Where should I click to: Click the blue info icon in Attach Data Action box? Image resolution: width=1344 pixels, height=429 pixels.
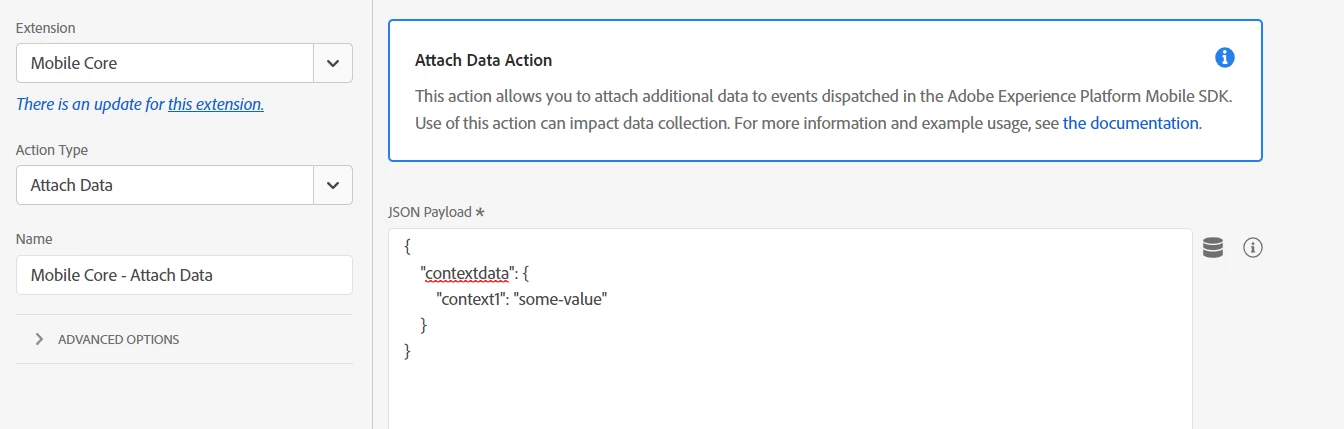[1225, 57]
